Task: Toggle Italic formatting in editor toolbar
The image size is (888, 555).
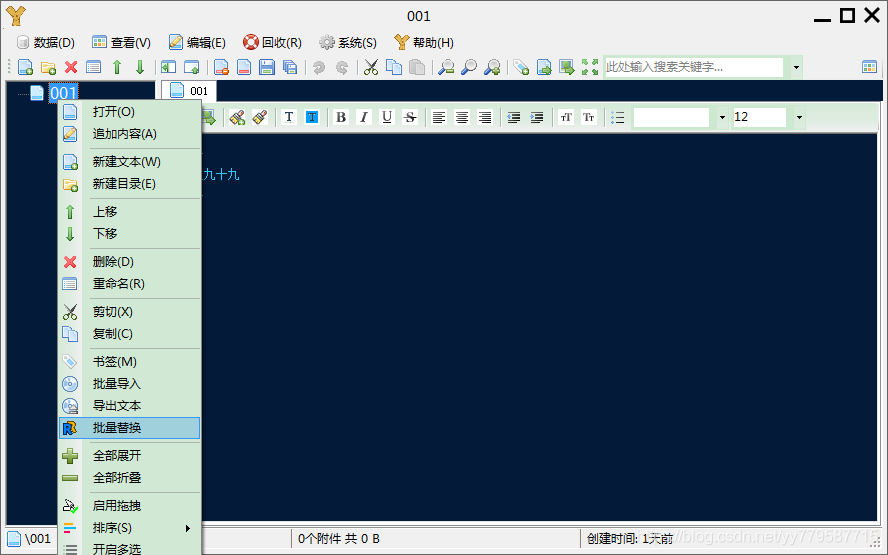Action: click(364, 117)
